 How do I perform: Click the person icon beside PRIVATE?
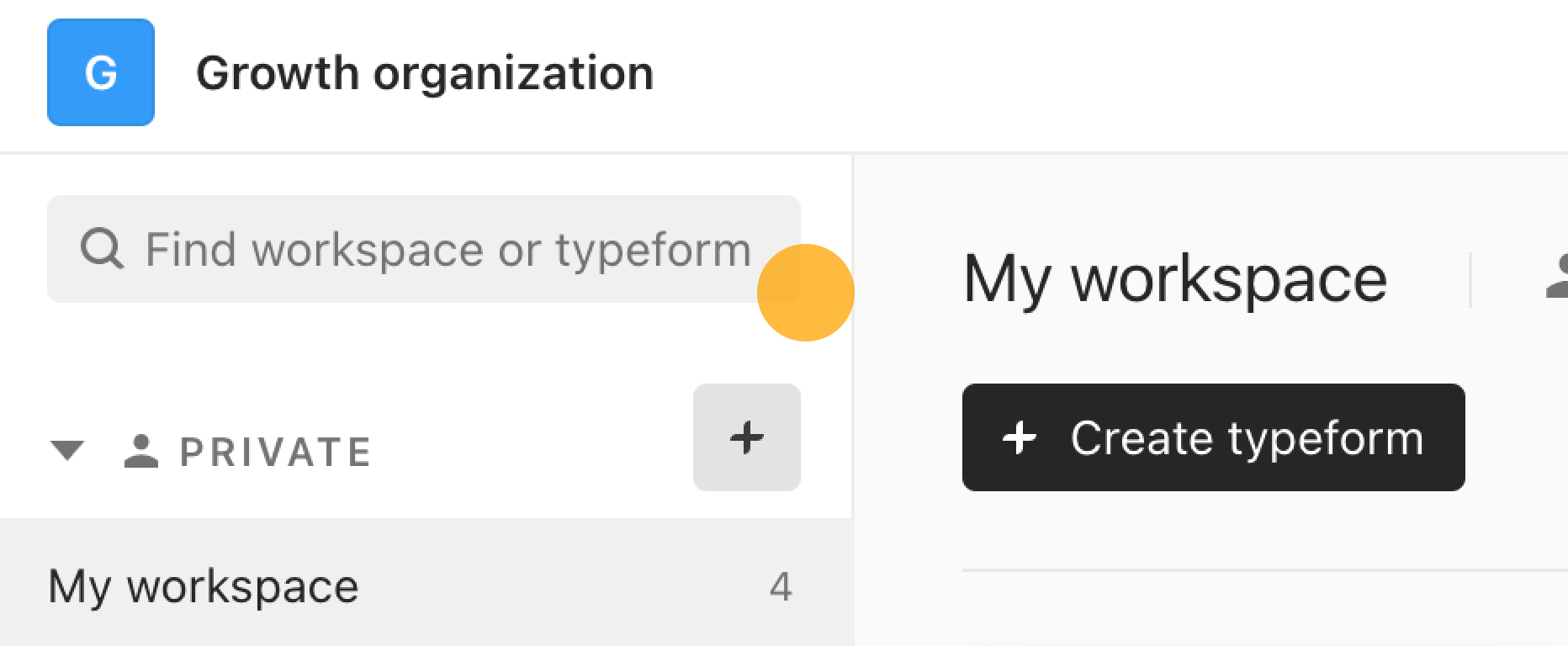pyautogui.click(x=141, y=452)
